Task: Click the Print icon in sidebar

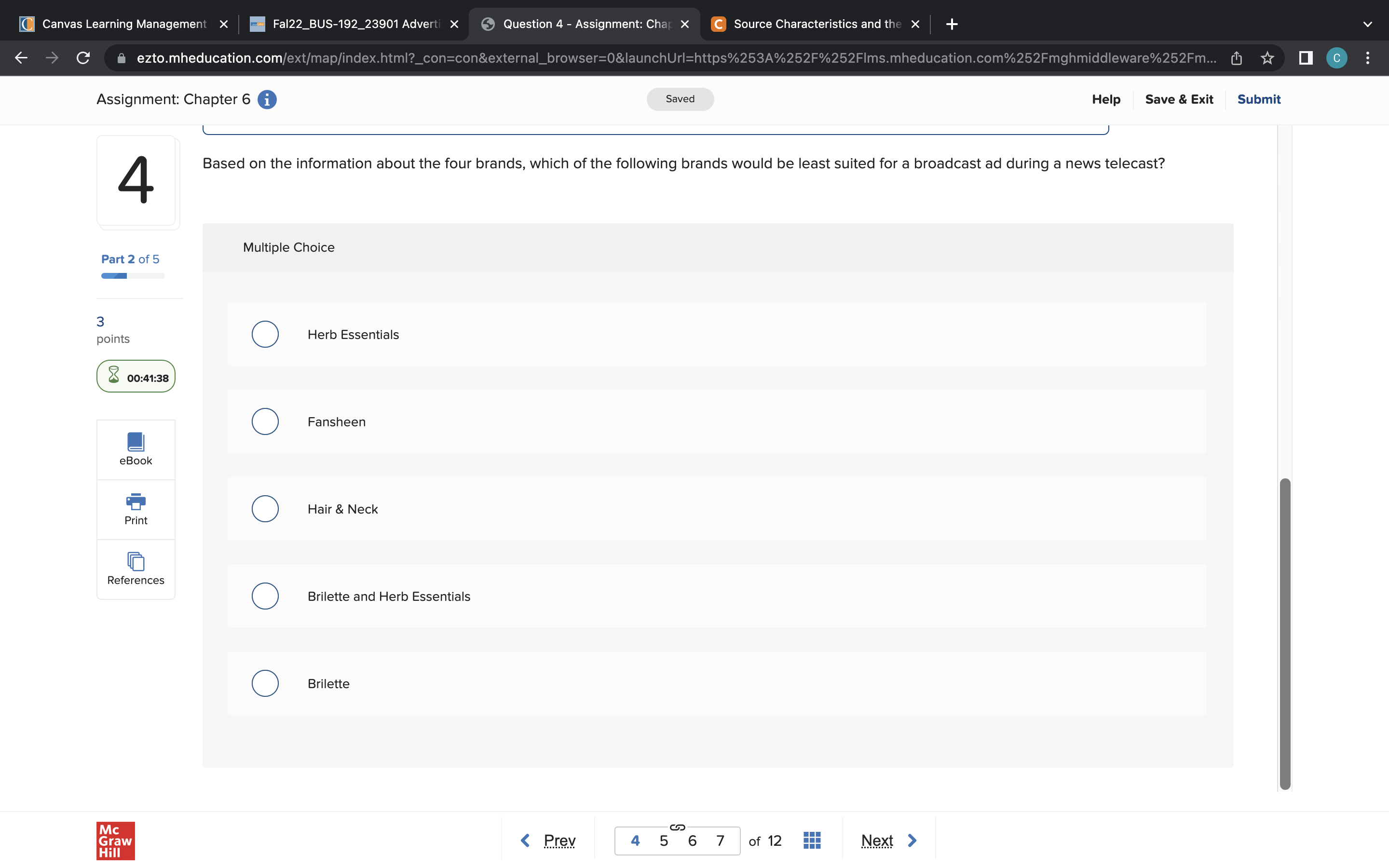Action: tap(136, 502)
